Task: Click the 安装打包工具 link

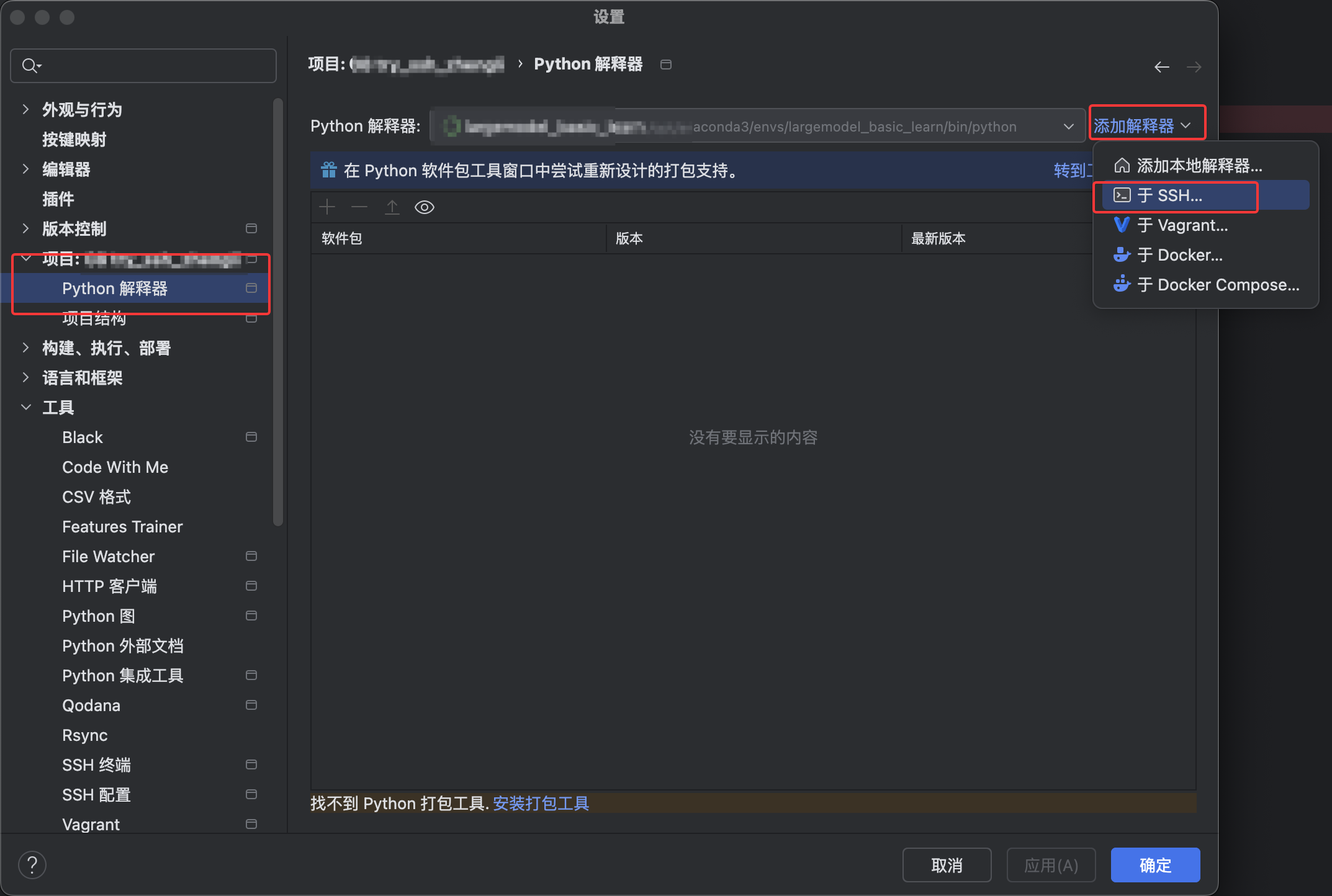Action: click(540, 803)
